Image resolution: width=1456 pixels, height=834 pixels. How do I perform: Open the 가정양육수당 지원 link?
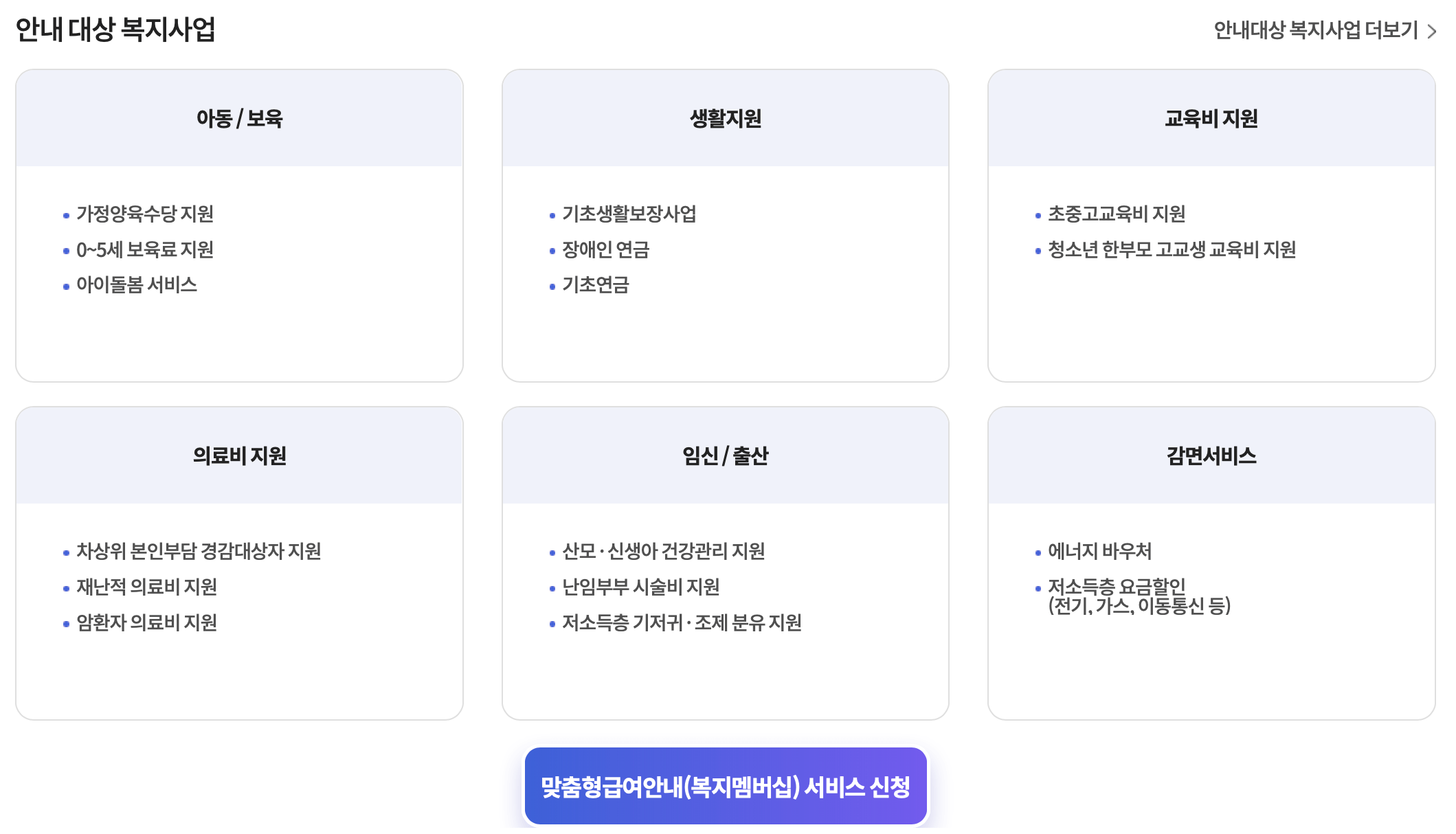(146, 215)
